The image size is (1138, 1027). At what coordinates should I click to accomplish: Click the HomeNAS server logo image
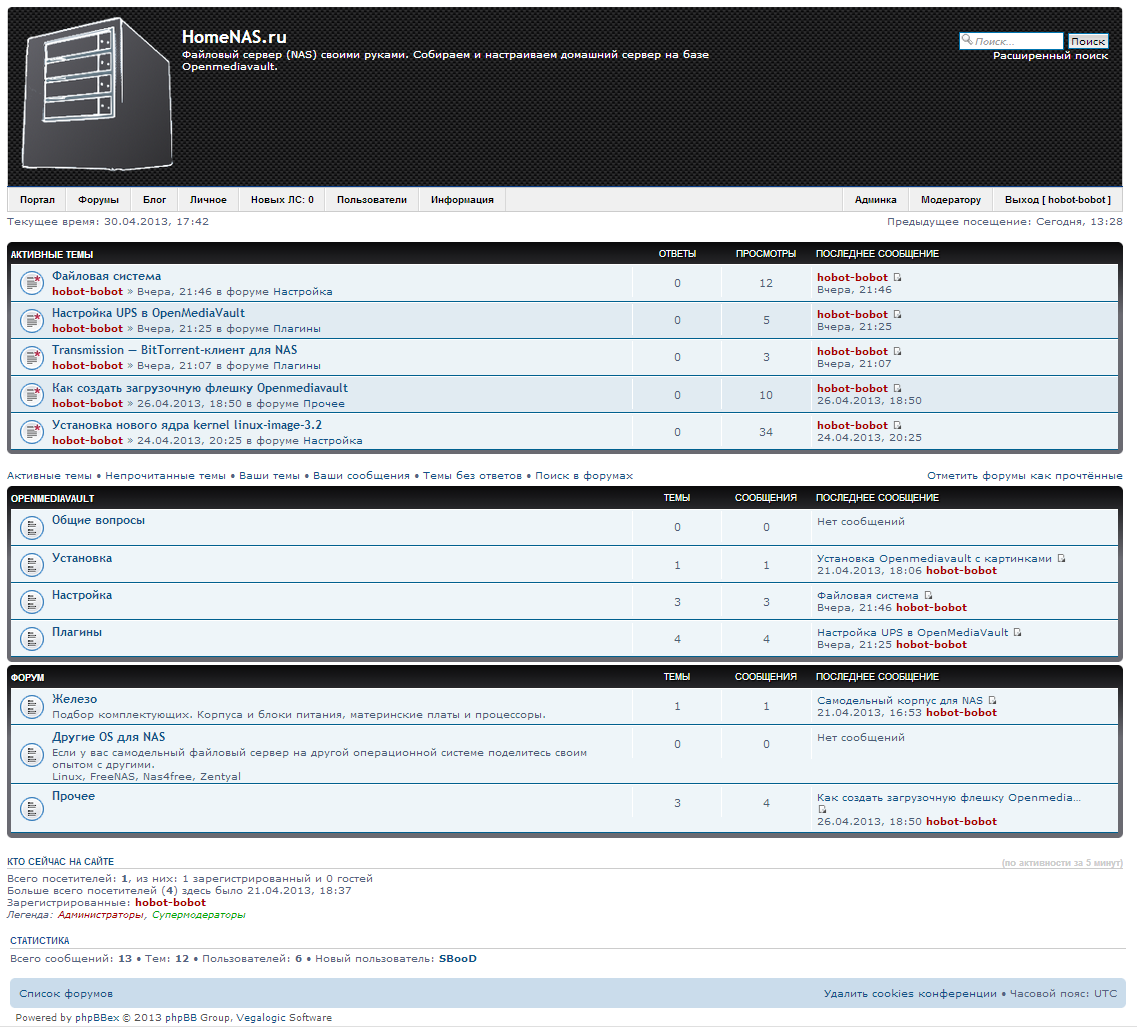[97, 97]
